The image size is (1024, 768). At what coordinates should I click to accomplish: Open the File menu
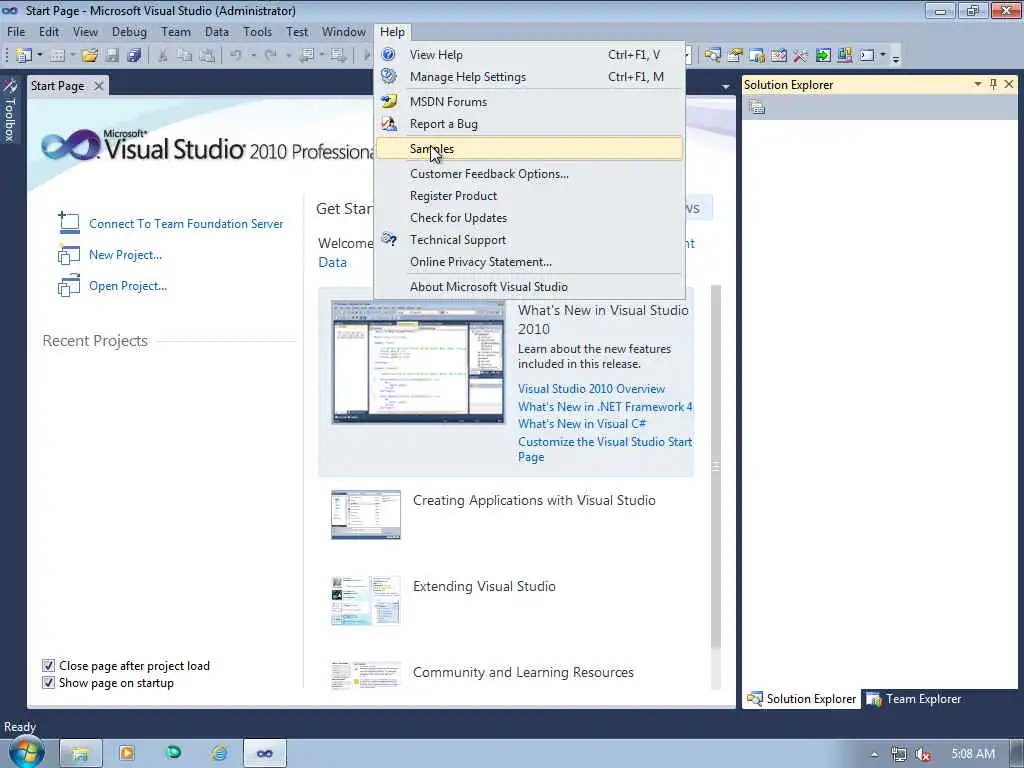(16, 32)
